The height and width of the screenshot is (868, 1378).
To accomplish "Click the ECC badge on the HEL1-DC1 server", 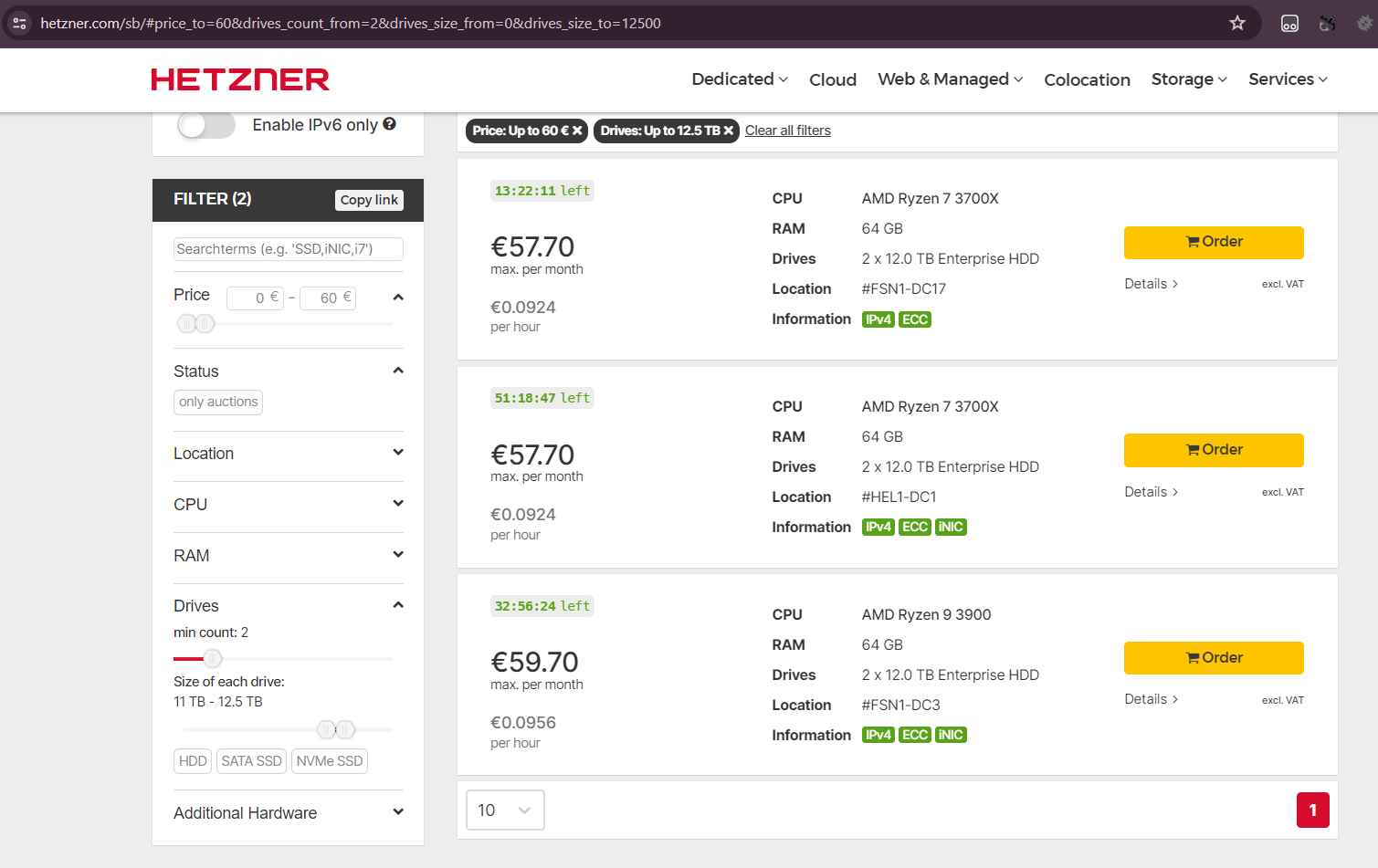I will 915,527.
